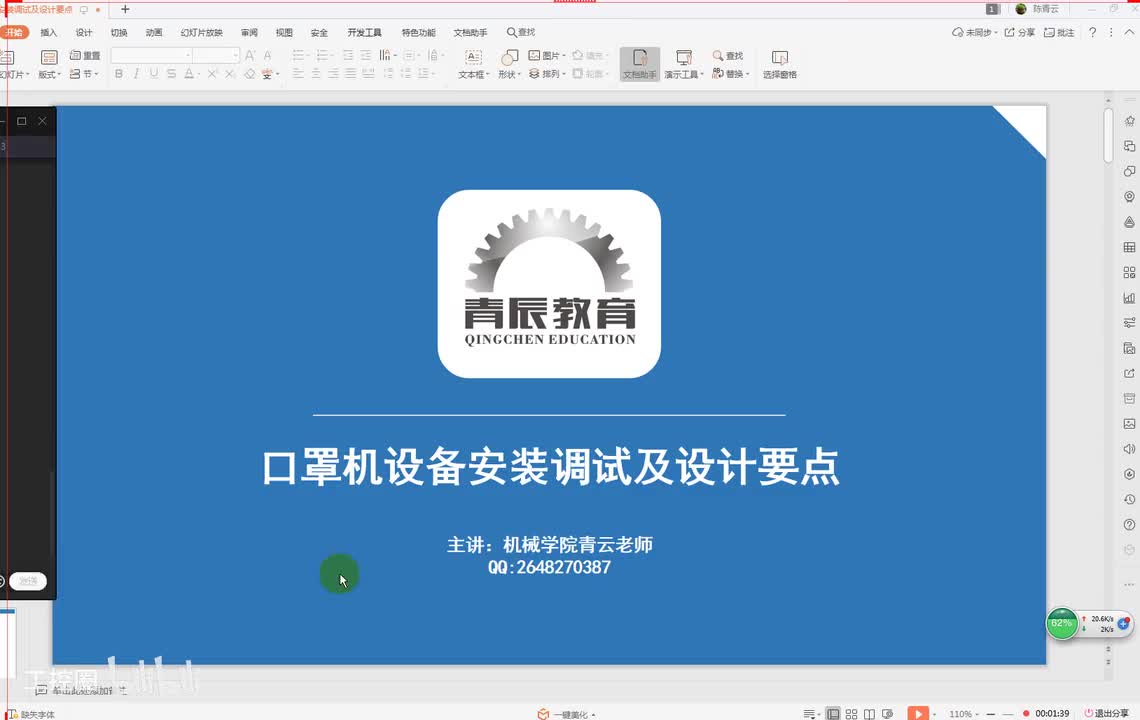Screen dimensions: 1140x720
Task: Click the speaker audio icon in right sidebar
Action: point(1129,449)
